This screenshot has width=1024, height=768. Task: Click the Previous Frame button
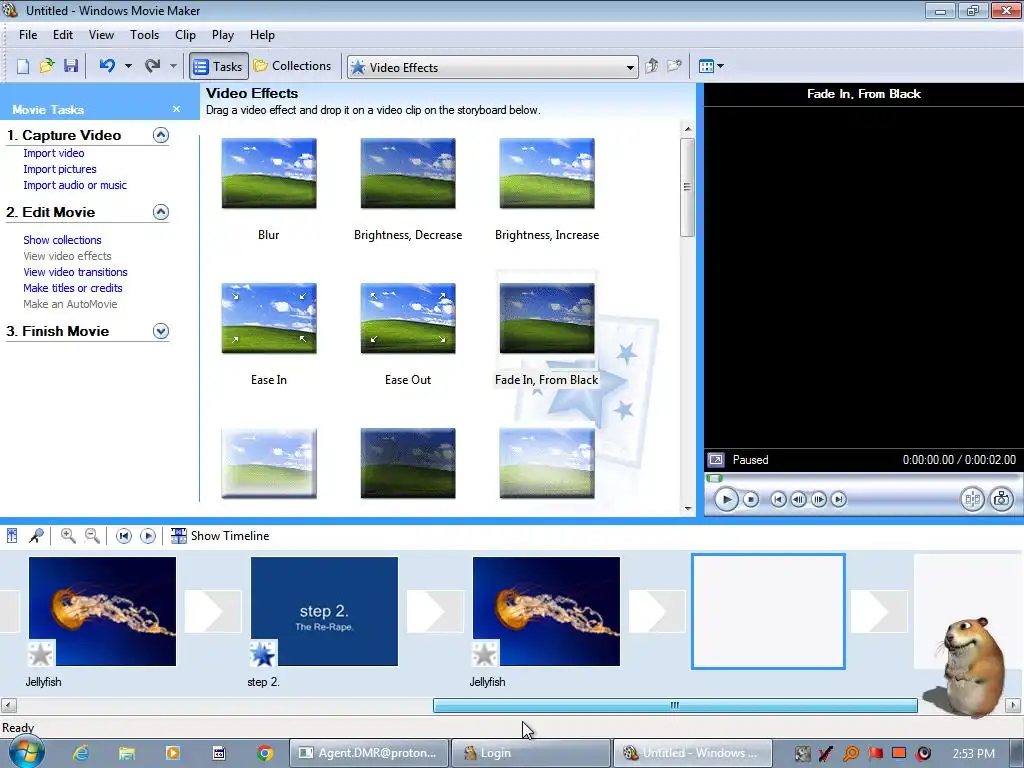click(x=798, y=500)
